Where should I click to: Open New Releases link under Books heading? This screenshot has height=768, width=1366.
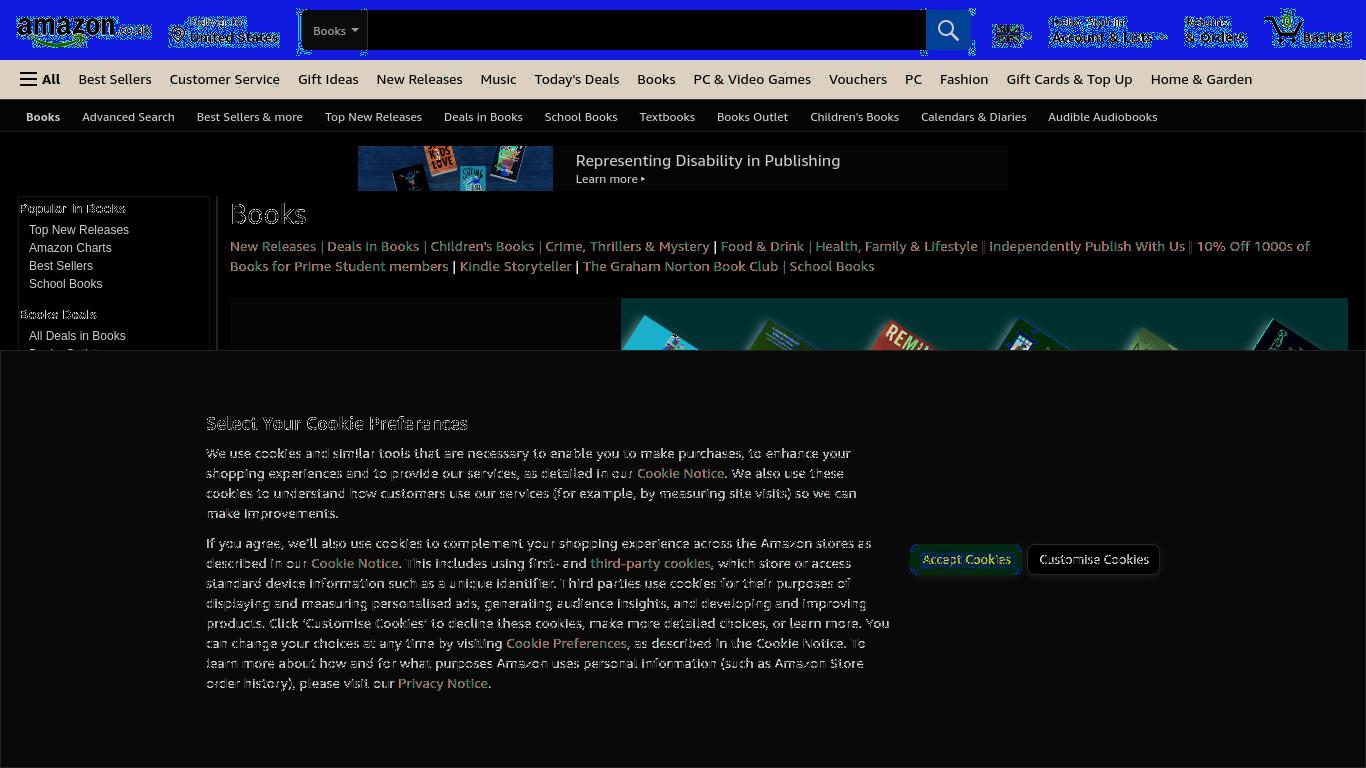pyautogui.click(x=273, y=246)
